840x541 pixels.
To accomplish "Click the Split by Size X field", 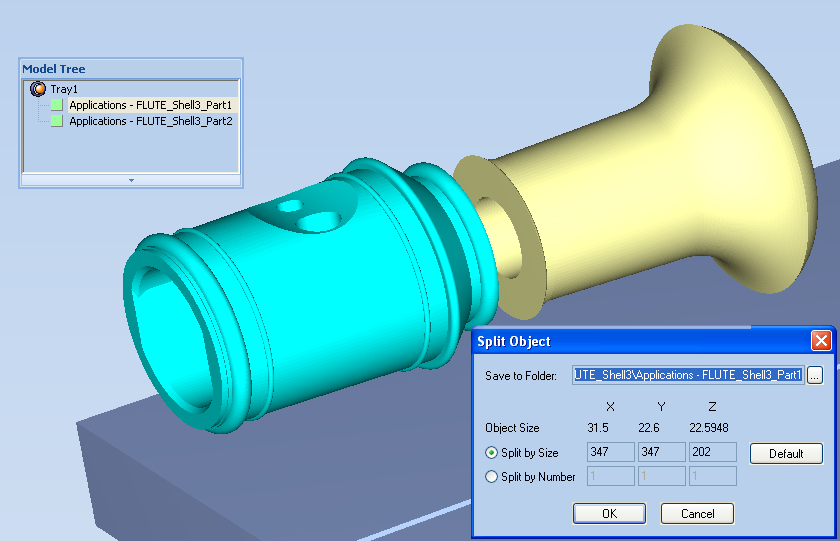I will point(610,453).
